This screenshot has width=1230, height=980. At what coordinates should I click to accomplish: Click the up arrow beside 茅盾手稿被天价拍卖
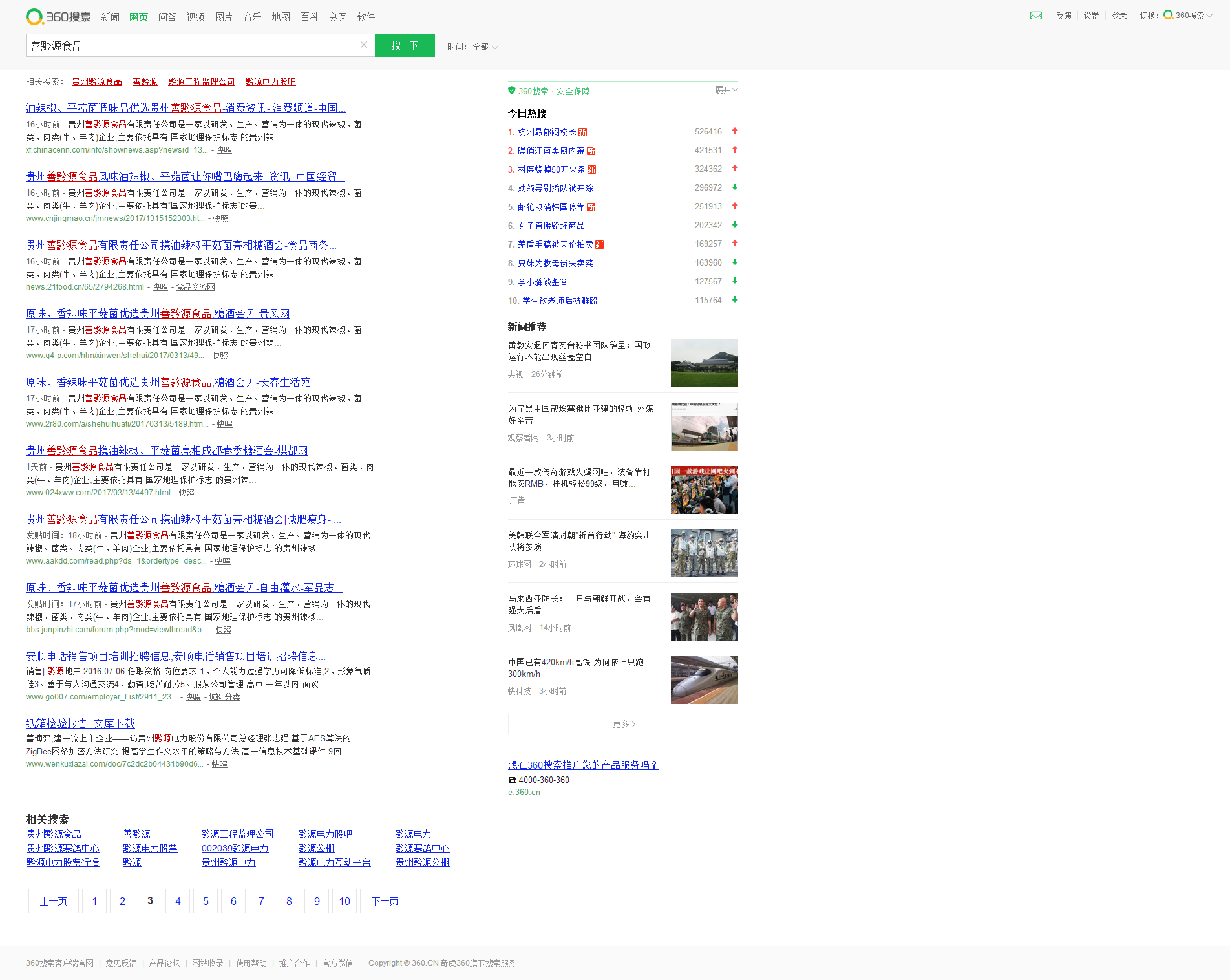tap(735, 244)
